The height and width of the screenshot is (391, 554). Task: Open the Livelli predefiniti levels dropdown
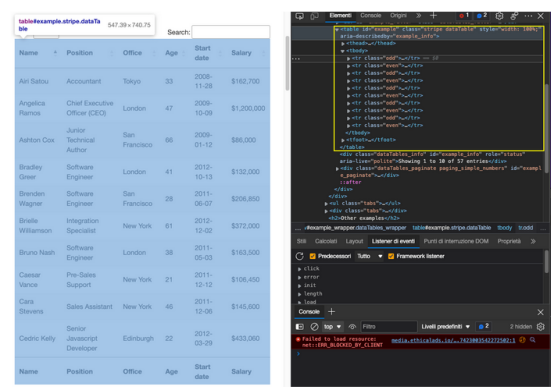click(x=445, y=327)
